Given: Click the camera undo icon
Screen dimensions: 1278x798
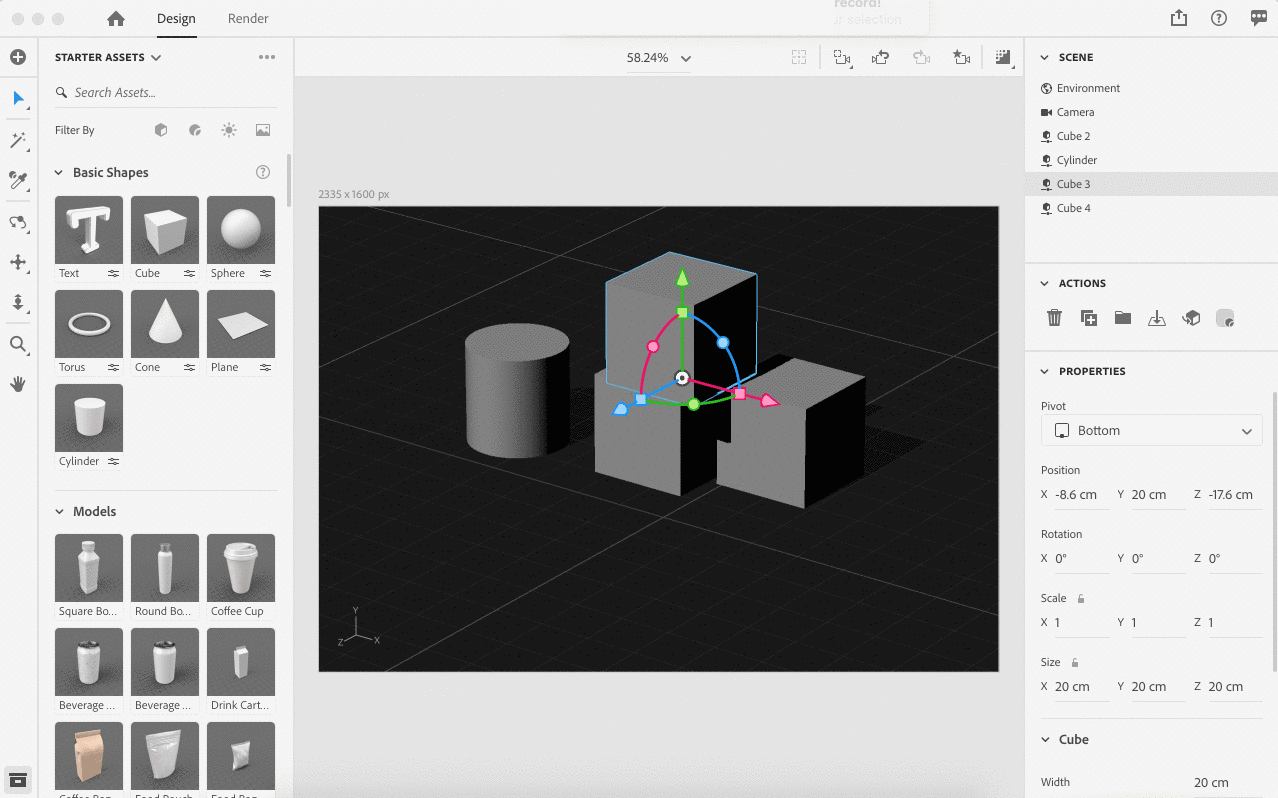Looking at the screenshot, I should 881,58.
